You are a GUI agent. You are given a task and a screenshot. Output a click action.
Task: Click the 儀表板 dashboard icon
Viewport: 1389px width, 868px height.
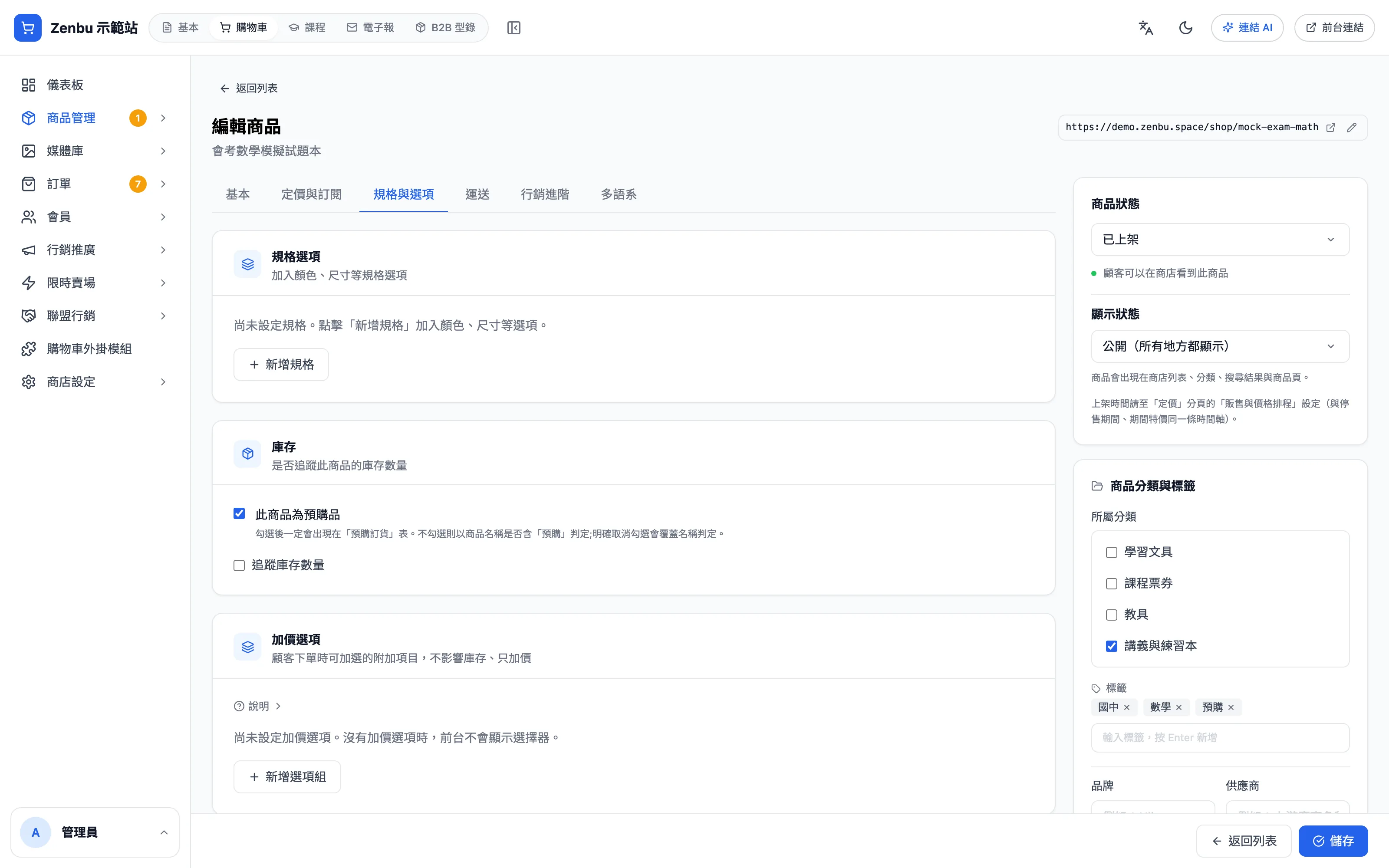coord(29,85)
